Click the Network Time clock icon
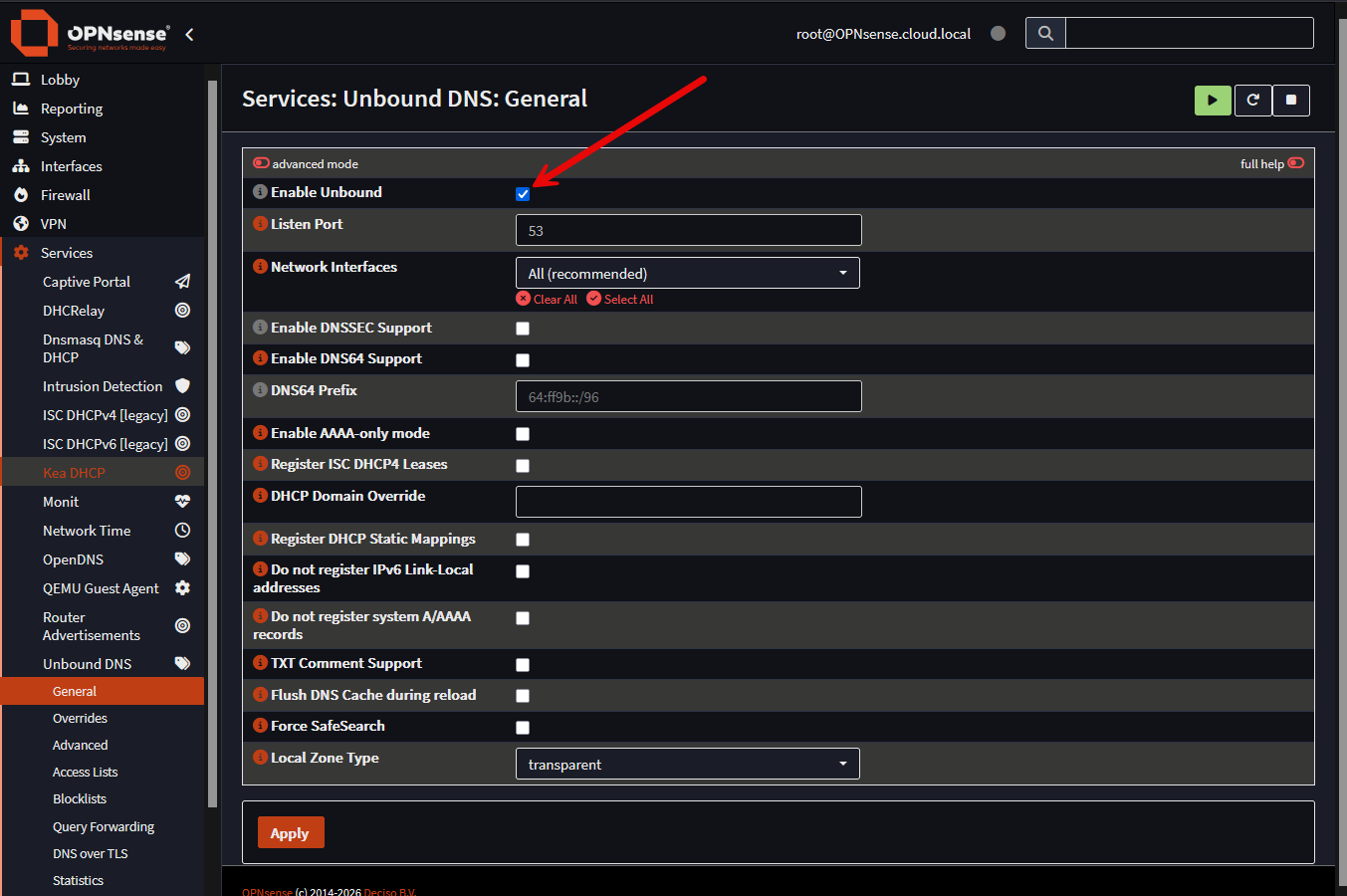 182,531
